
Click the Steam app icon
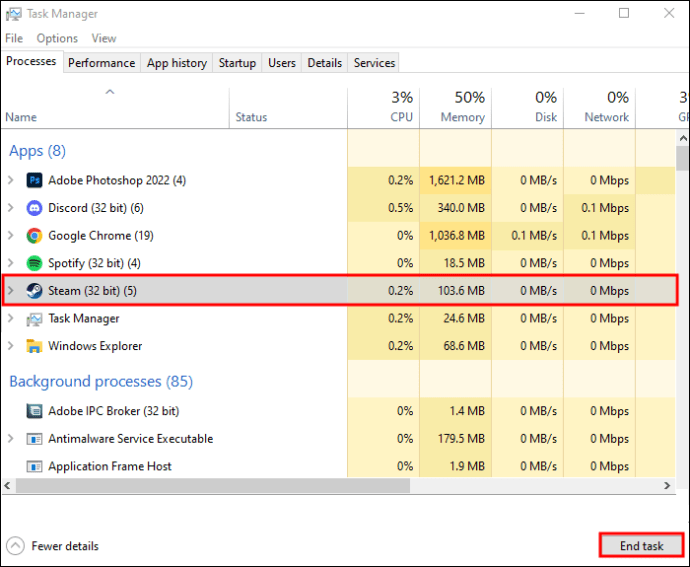pyautogui.click(x=34, y=291)
